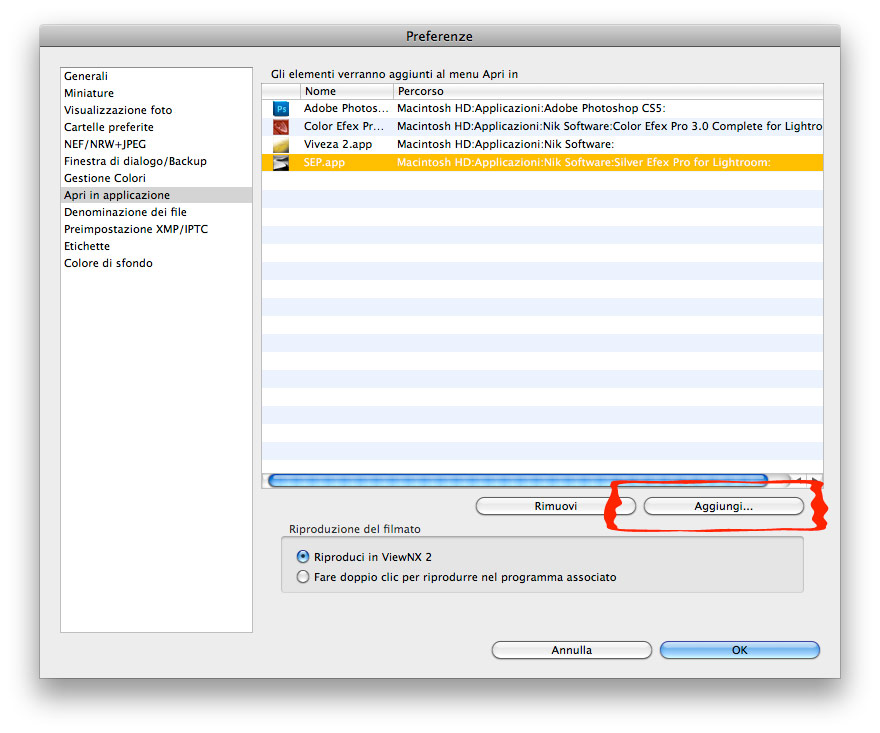Switch to NEF/NRW+JPEG section
The width and height of the screenshot is (880, 733).
coord(156,144)
